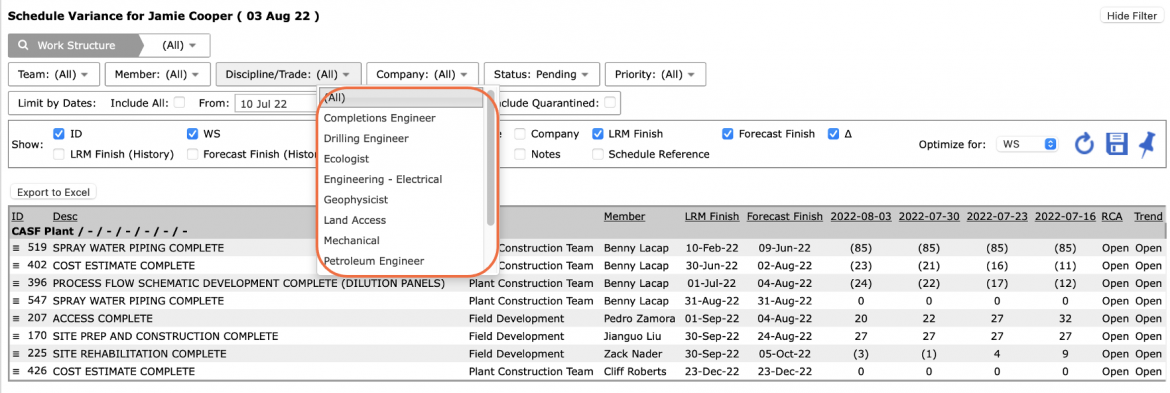Collapse the Discipline/Trade filter dropdown
The image size is (1170, 393).
pyautogui.click(x=288, y=75)
